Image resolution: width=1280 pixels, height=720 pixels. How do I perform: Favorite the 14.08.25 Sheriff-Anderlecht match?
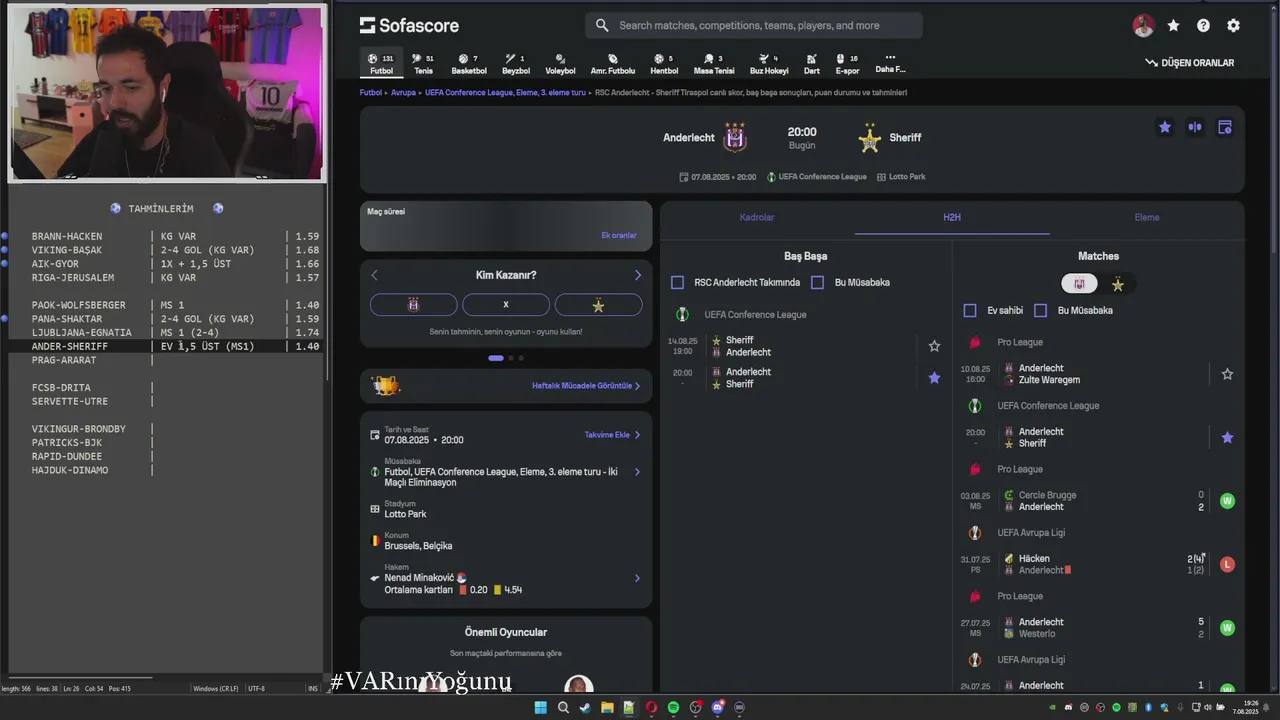(934, 346)
